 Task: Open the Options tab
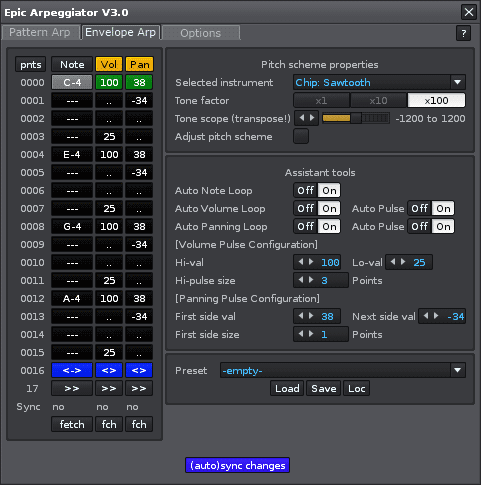click(201, 33)
